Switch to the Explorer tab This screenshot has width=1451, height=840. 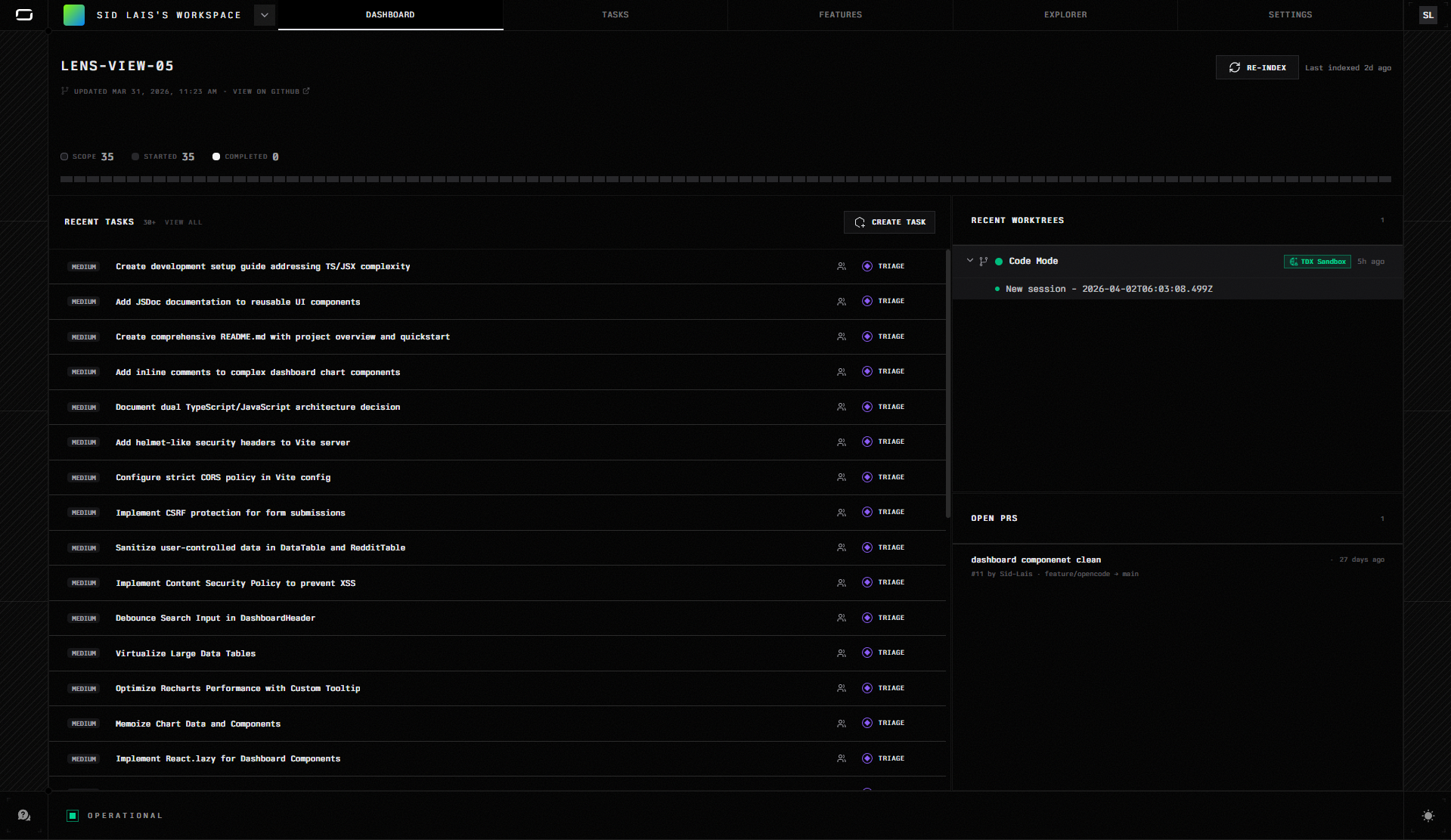1065,15
